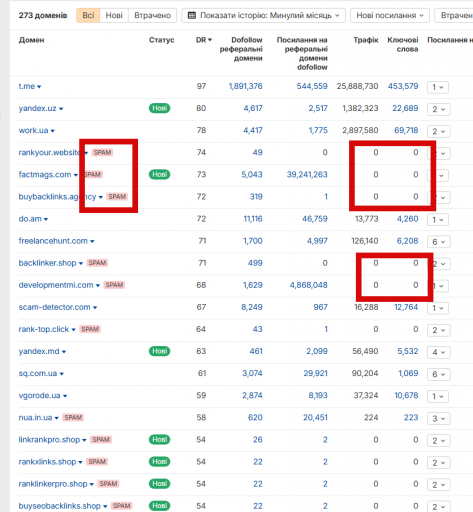This screenshot has width=473, height=512.
Task: Click SPAM badge beside rankxlinks.shop
Action: tap(97, 462)
